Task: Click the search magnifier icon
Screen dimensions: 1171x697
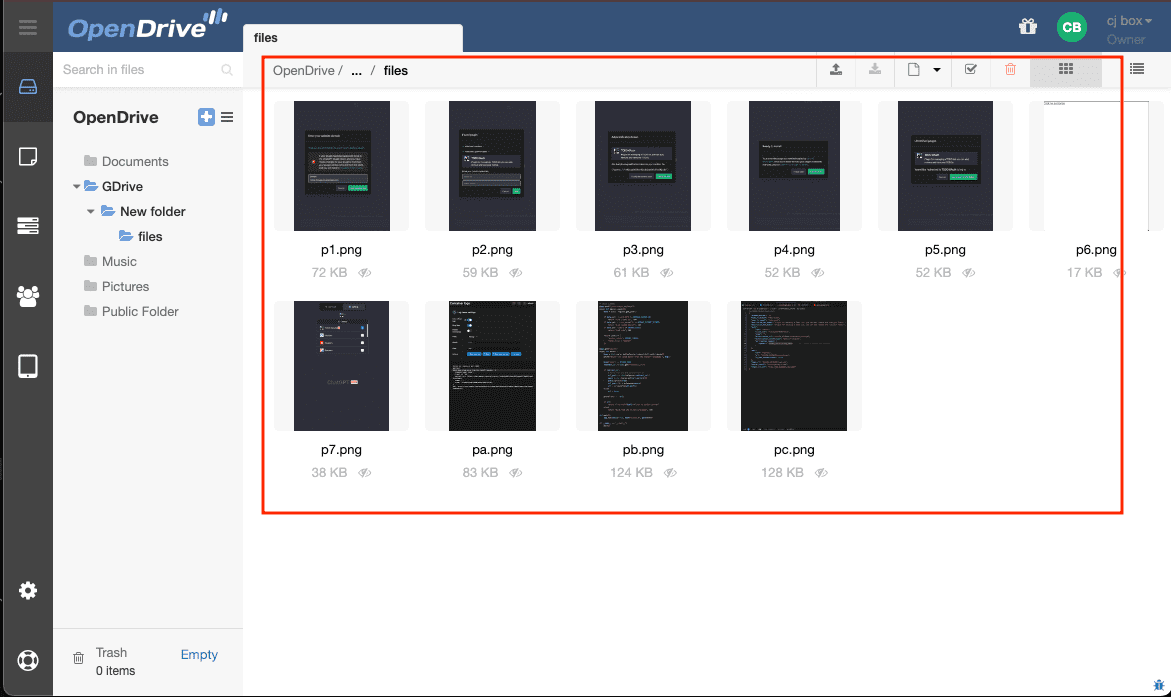Action: (x=227, y=69)
